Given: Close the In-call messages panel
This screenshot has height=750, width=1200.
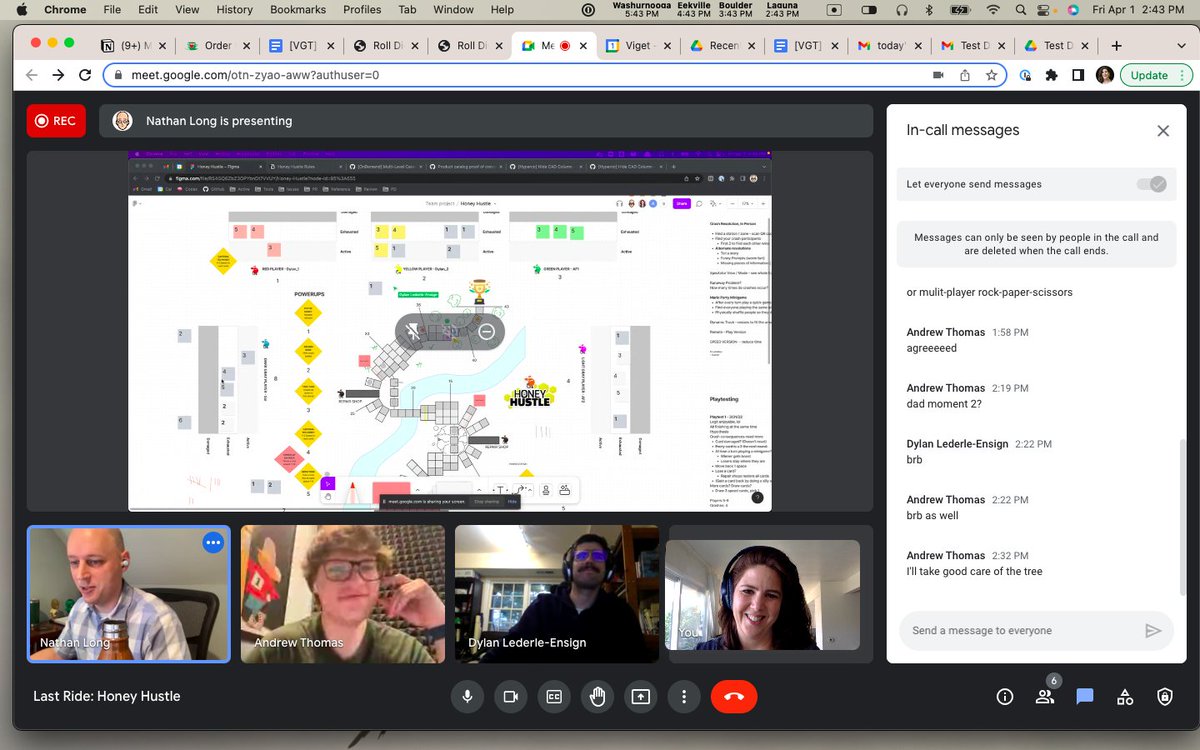Looking at the screenshot, I should pyautogui.click(x=1163, y=130).
